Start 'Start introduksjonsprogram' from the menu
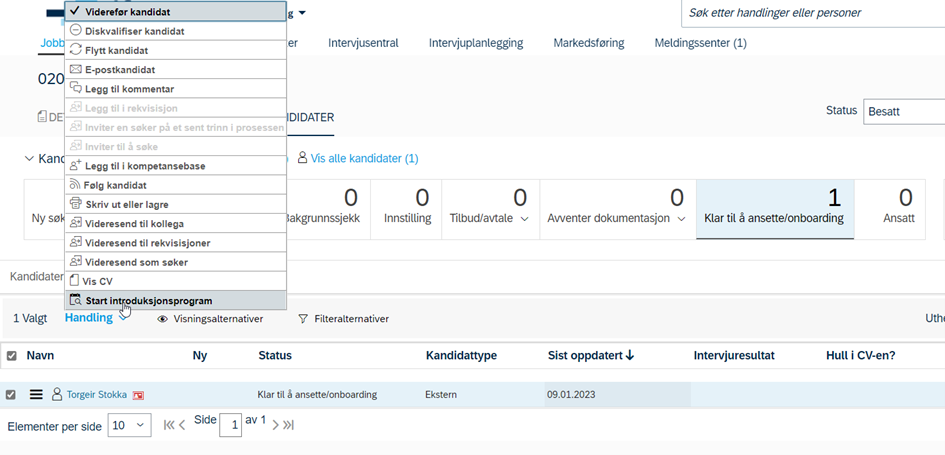 point(175,300)
